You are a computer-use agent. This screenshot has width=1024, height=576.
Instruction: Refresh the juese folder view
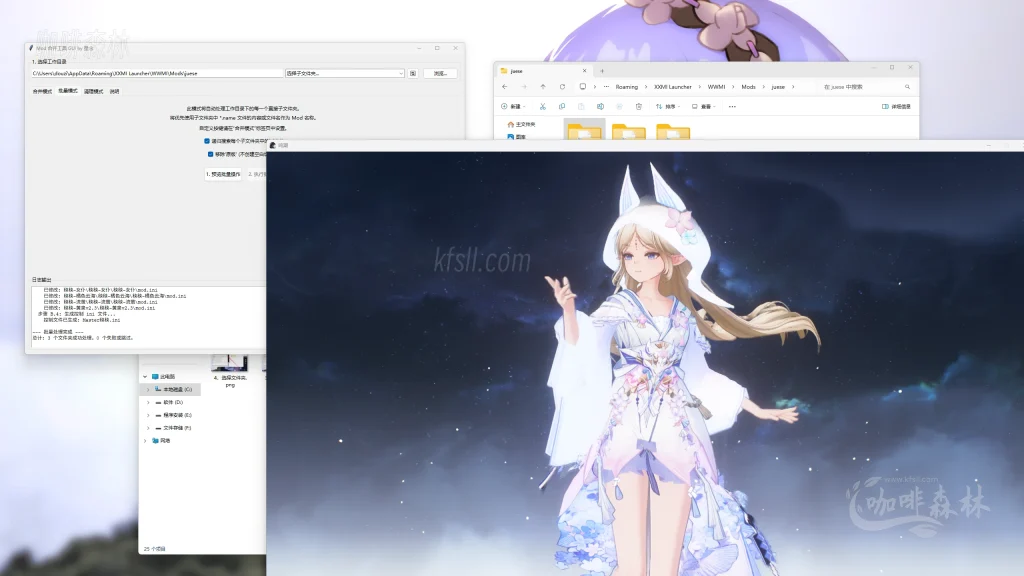coord(563,87)
